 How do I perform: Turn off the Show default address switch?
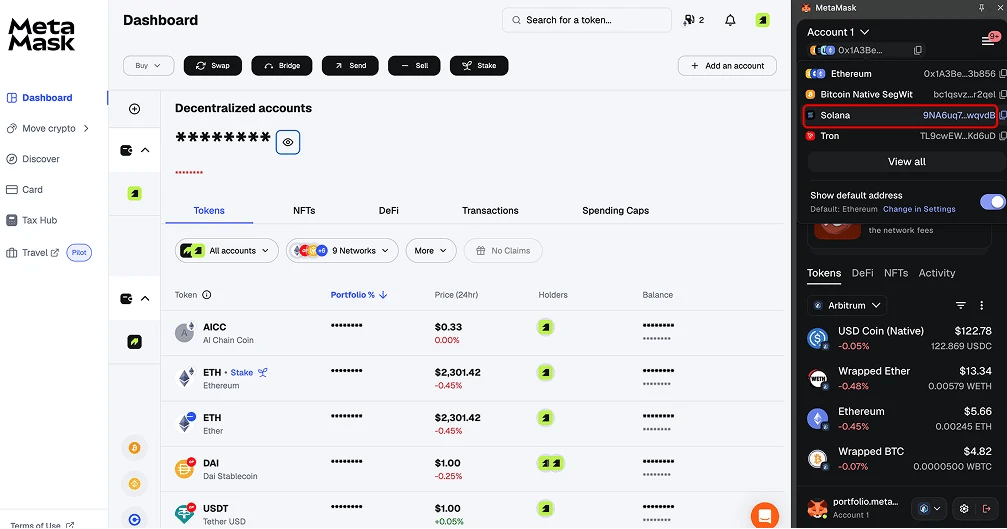(992, 202)
